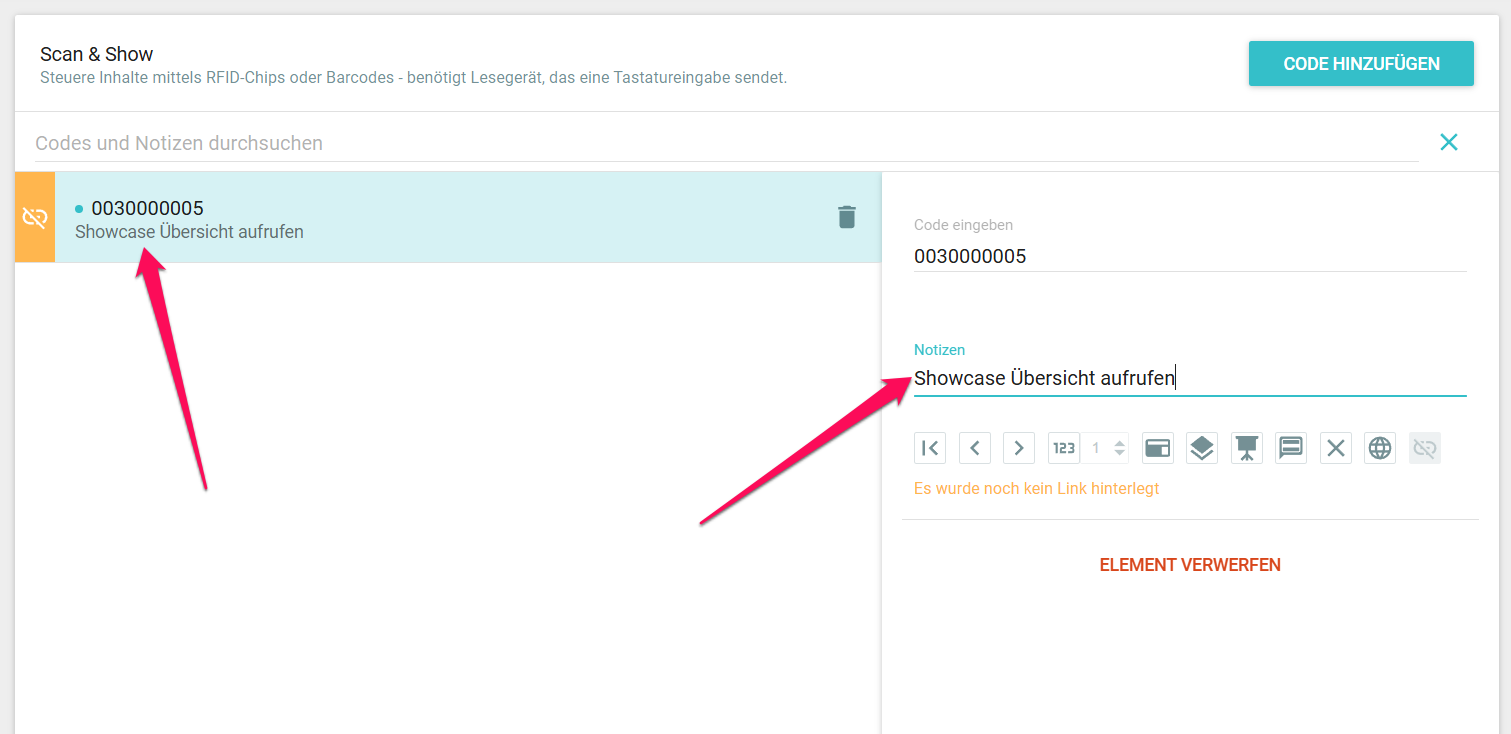
Task: Select the globe web link icon
Action: click(1380, 448)
